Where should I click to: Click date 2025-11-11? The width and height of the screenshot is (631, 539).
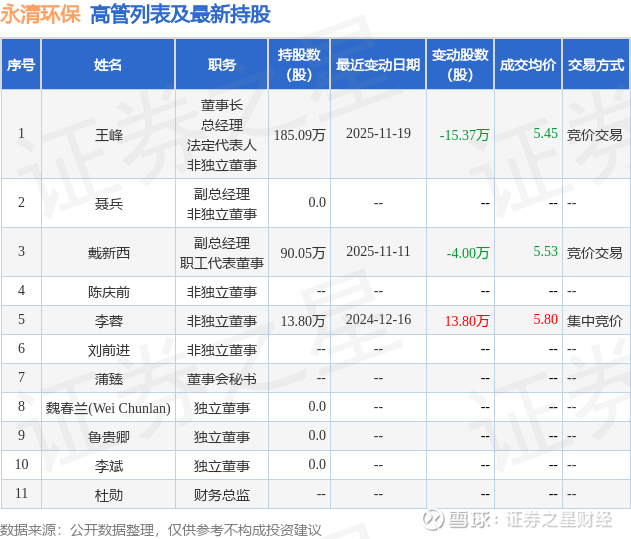(x=378, y=252)
